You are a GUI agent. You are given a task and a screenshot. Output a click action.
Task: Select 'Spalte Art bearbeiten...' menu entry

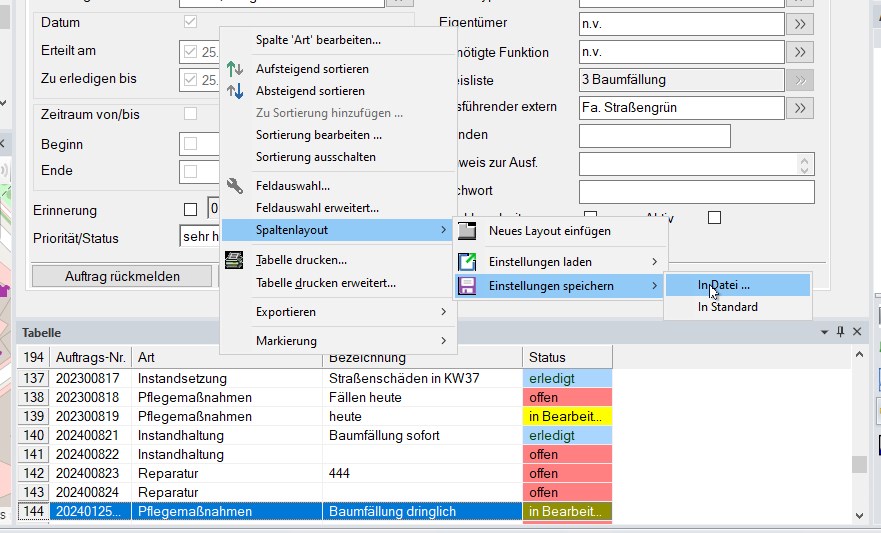coord(338,40)
